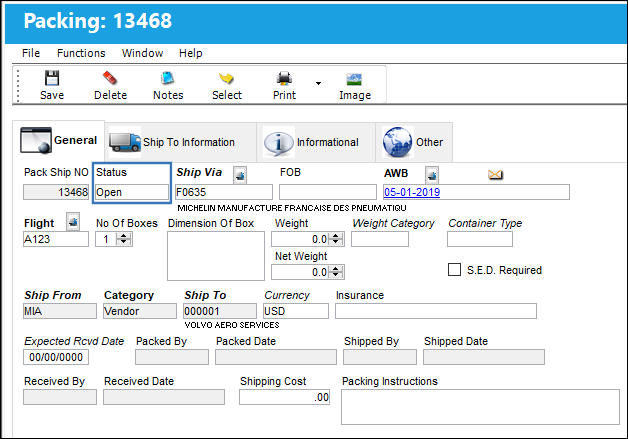628x439 pixels.
Task: Decrease No Of Boxes spinner
Action: click(124, 242)
